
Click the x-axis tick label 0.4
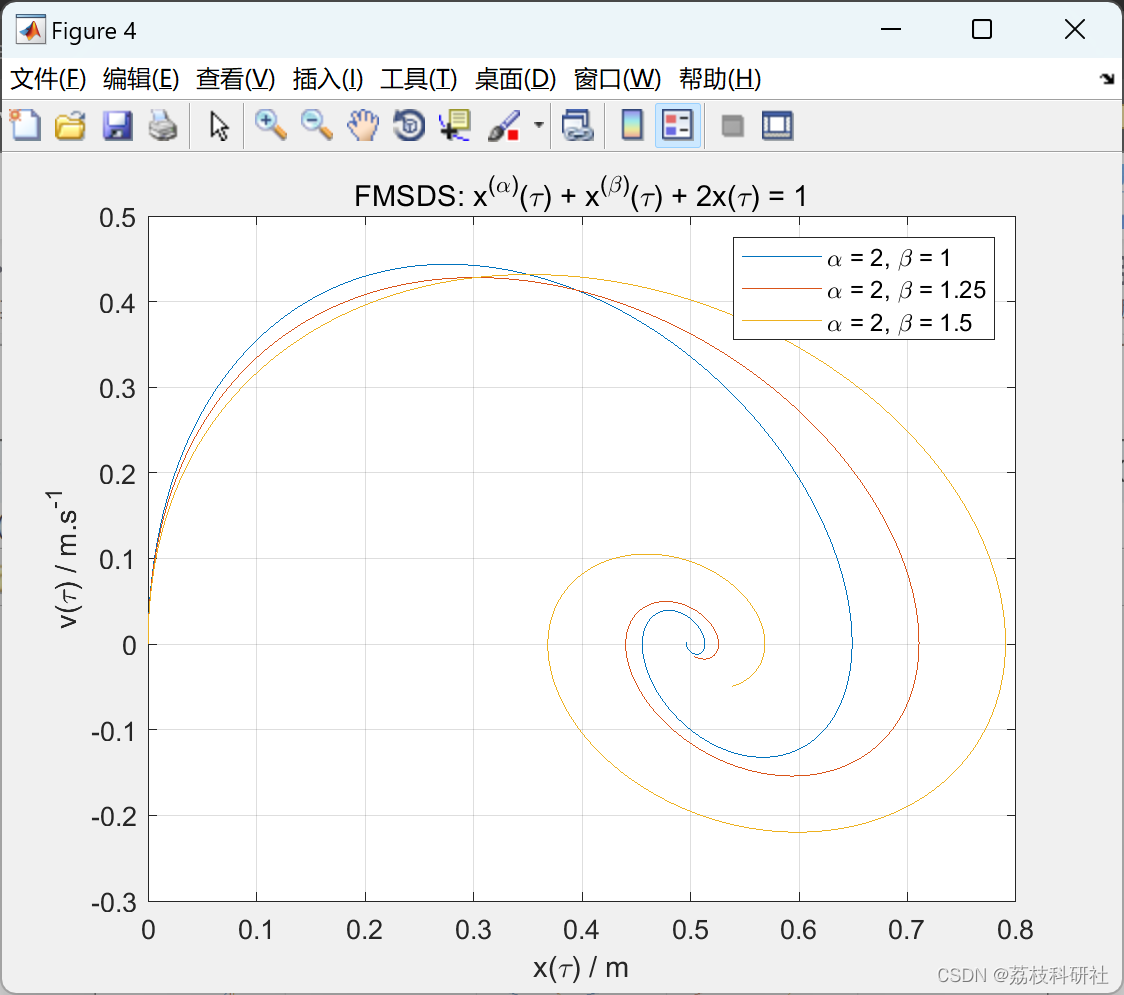(581, 930)
